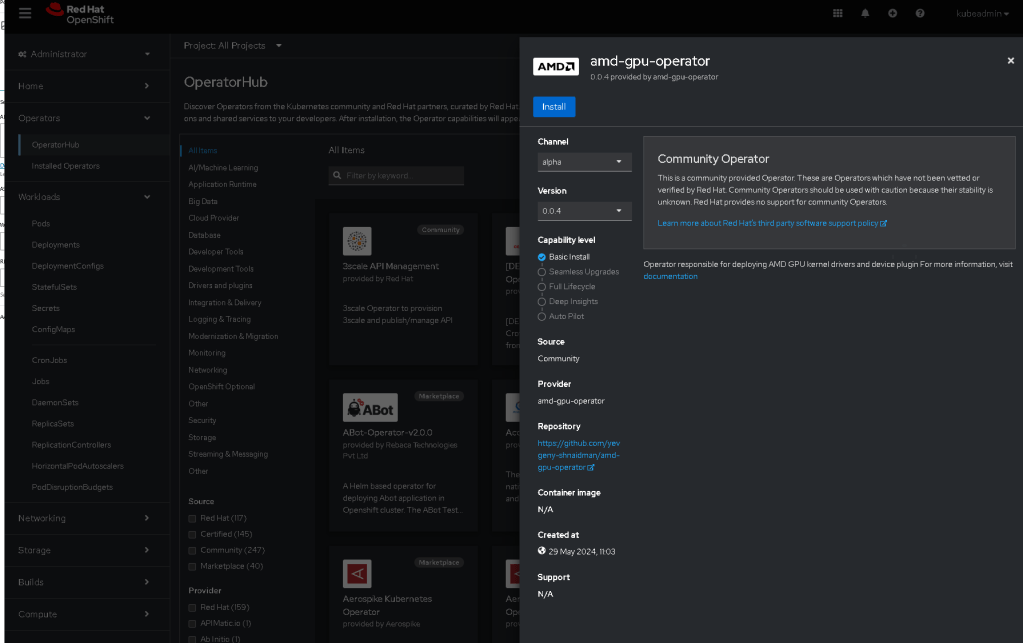Open Secrets under Workloads
The image size is (1023, 643).
[x=46, y=308]
